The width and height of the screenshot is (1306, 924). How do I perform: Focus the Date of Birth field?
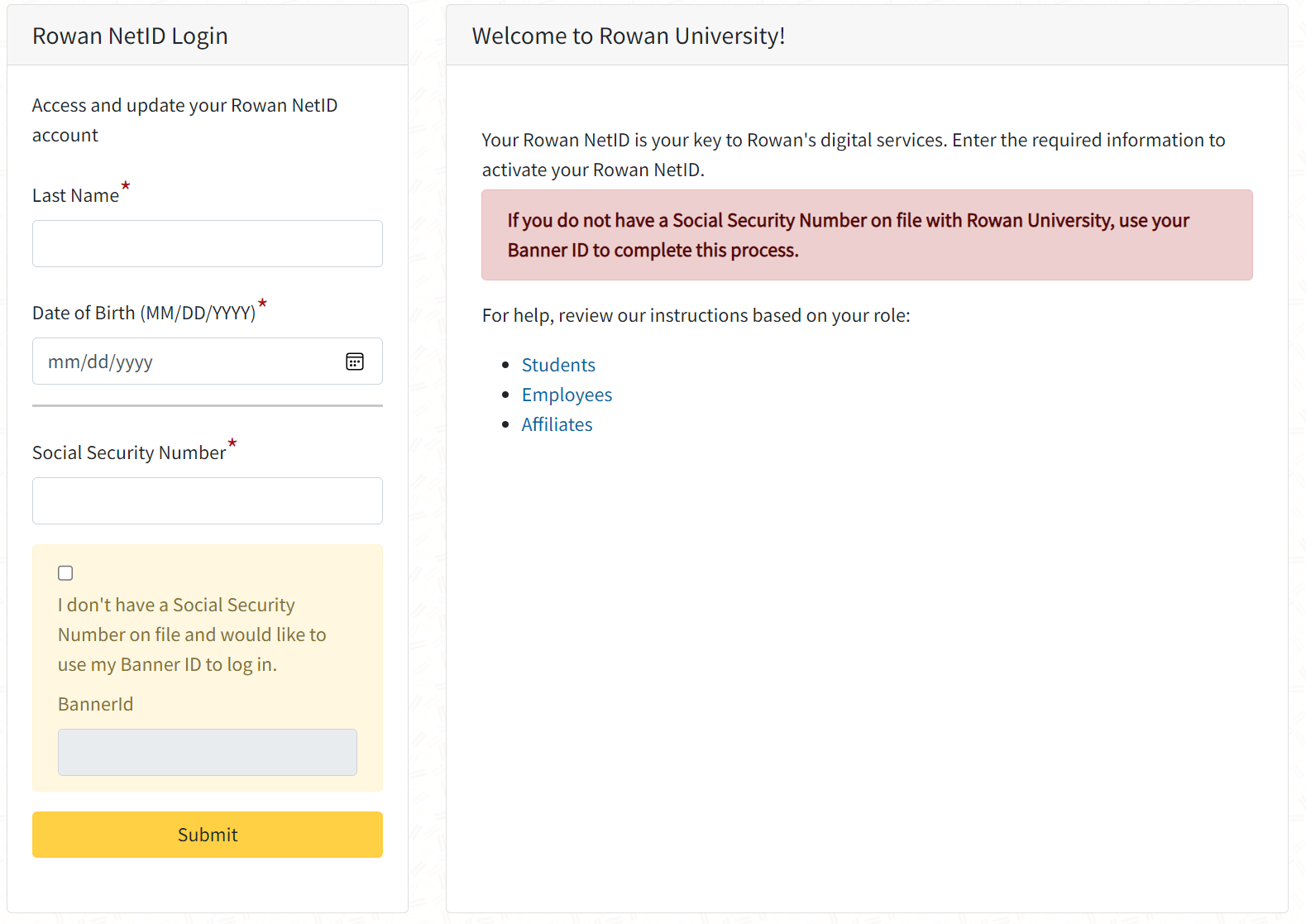pos(208,361)
